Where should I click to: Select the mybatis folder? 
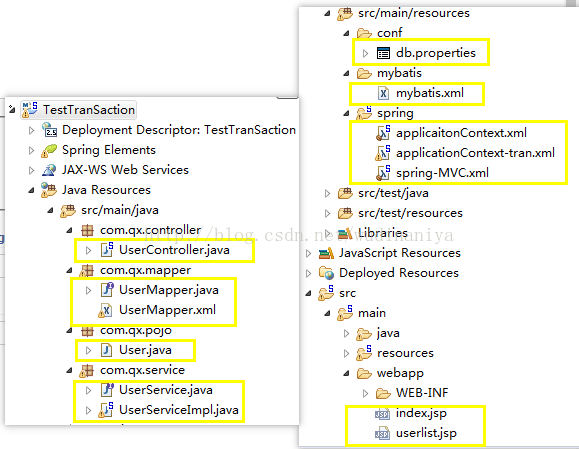tap(399, 73)
